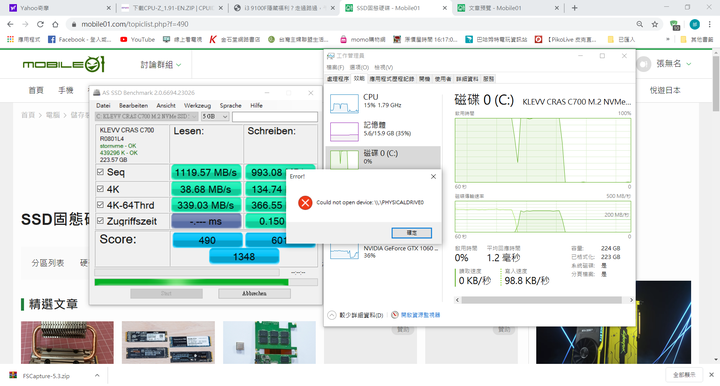Switch to Task Manager performance tab
The width and height of the screenshot is (720, 386).
pyautogui.click(x=359, y=78)
